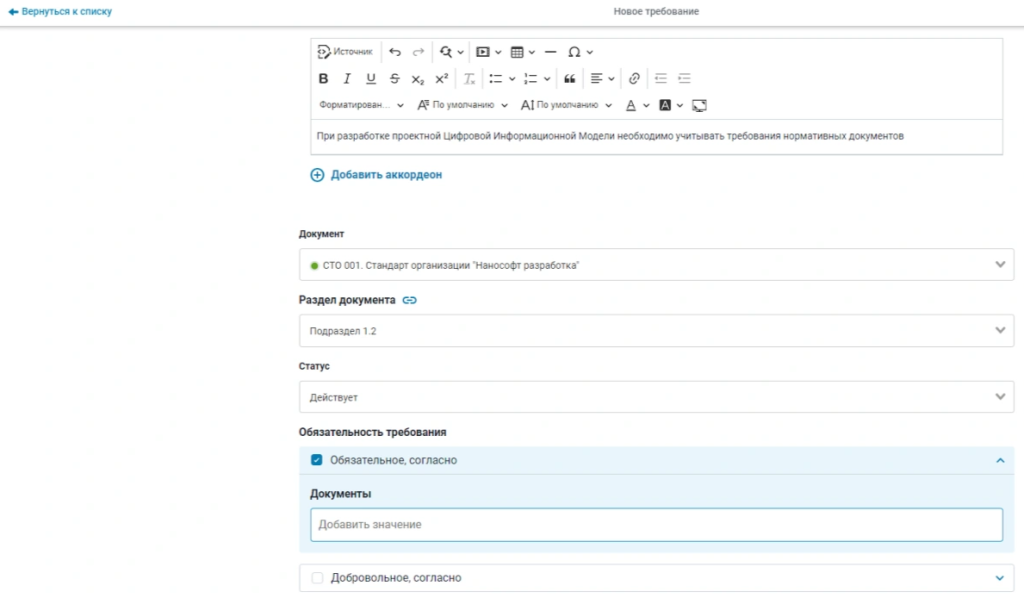Screen dimensions: 1024x598
Task: Collapse the 'Обязательное, согласно' section
Action: (997, 460)
